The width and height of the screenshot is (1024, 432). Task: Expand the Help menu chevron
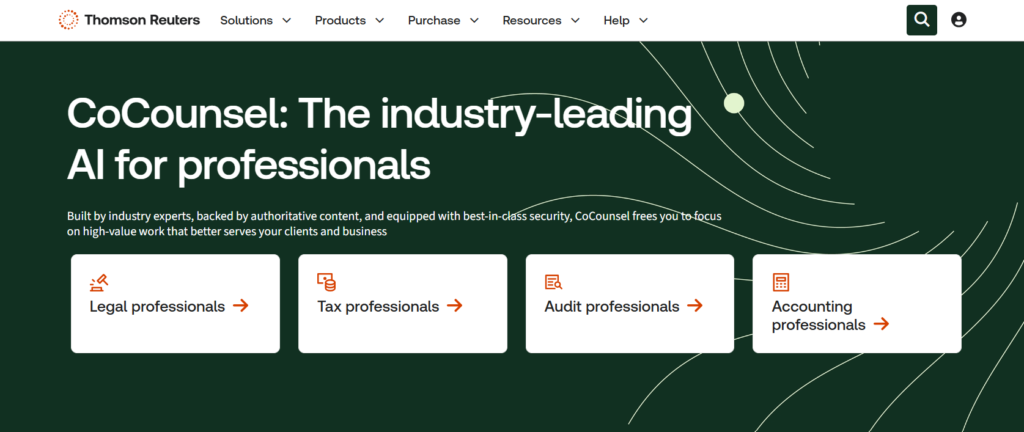[643, 20]
